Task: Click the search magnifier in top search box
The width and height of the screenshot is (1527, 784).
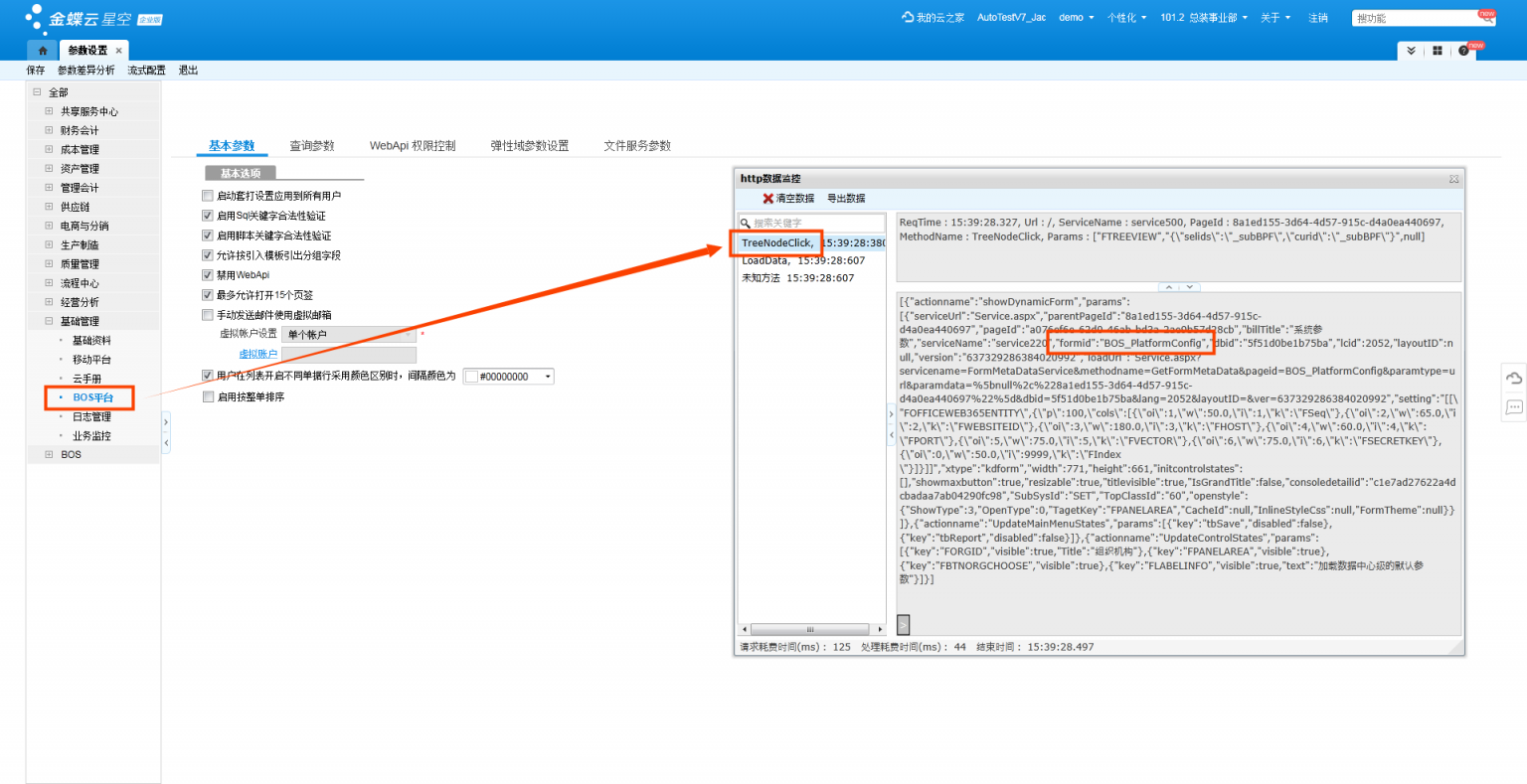Action: 1487,18
